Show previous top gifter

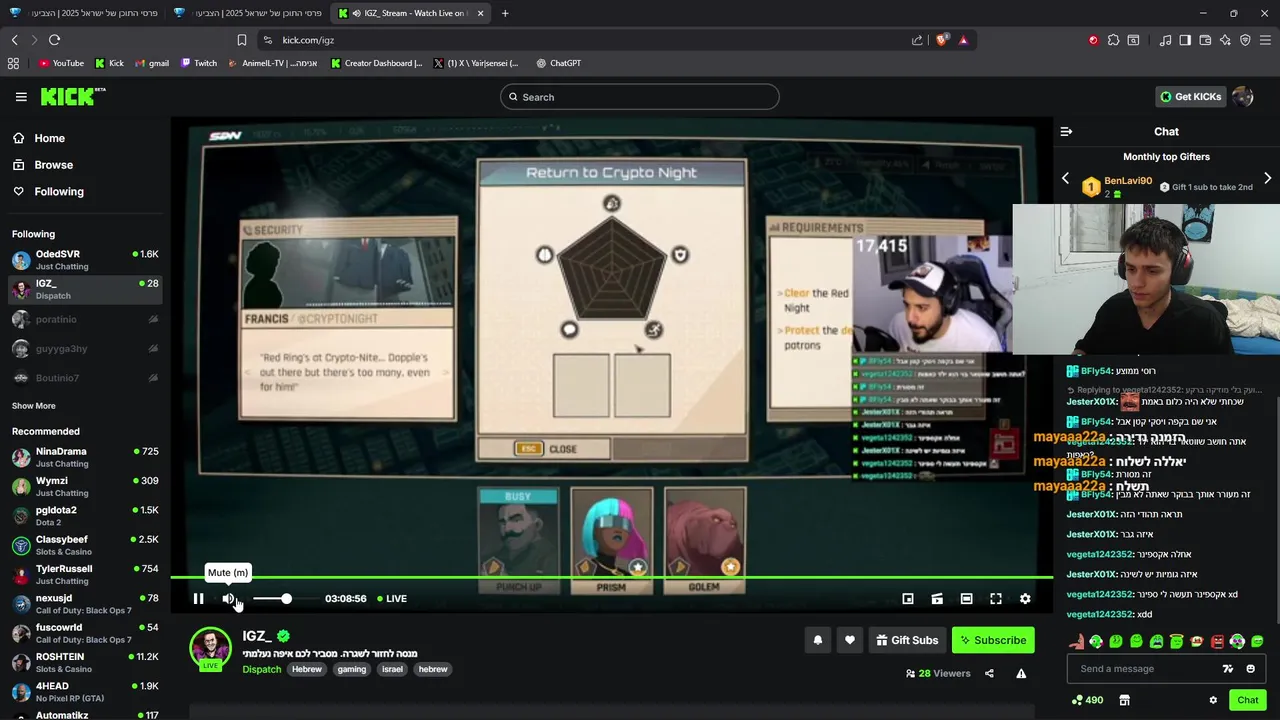pos(1065,178)
